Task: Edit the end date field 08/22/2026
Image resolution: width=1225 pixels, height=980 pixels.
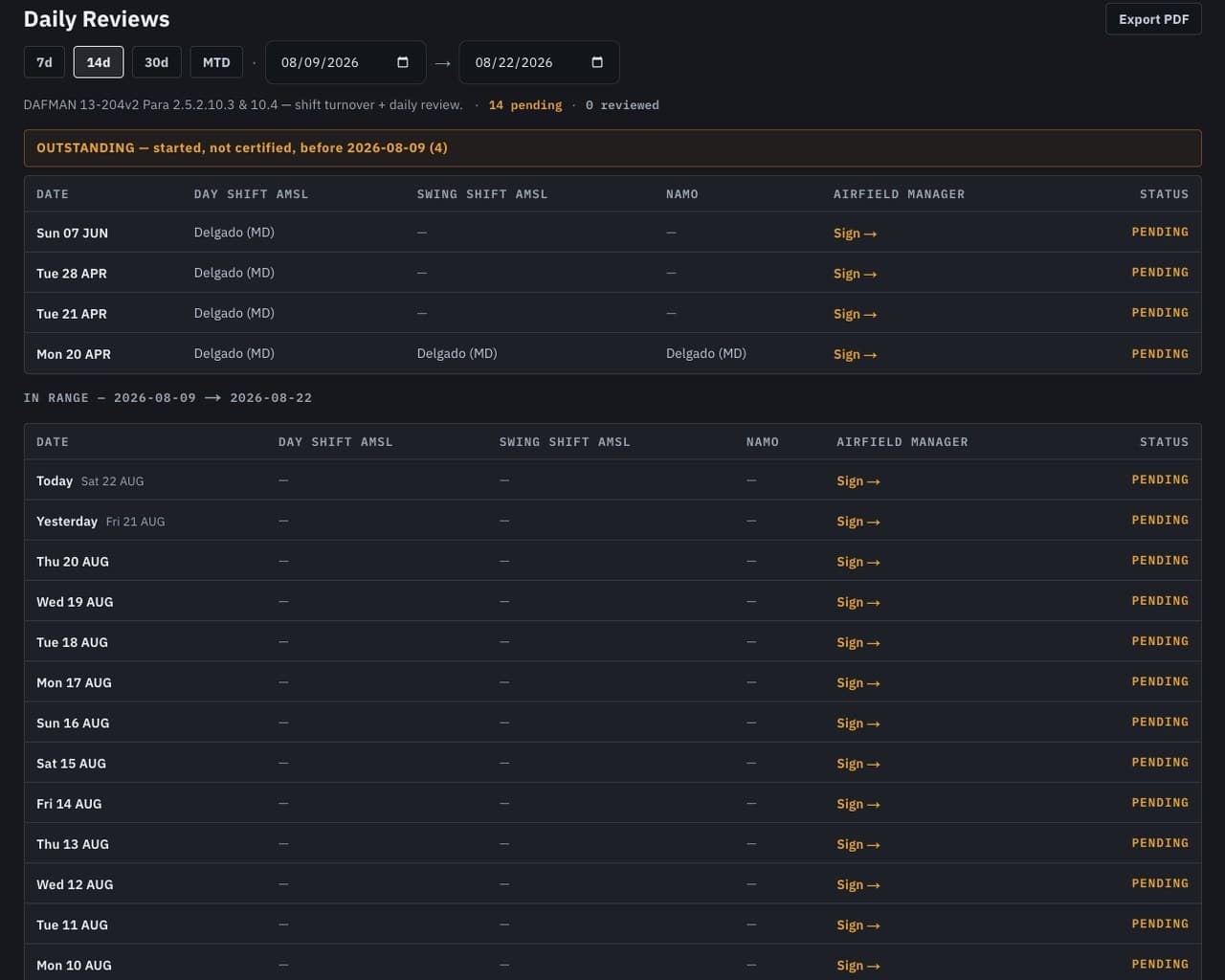Action: point(539,62)
